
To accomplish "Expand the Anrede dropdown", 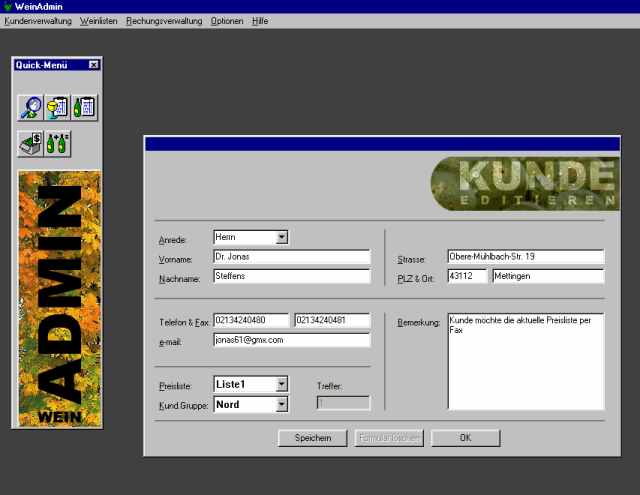I will (x=281, y=237).
